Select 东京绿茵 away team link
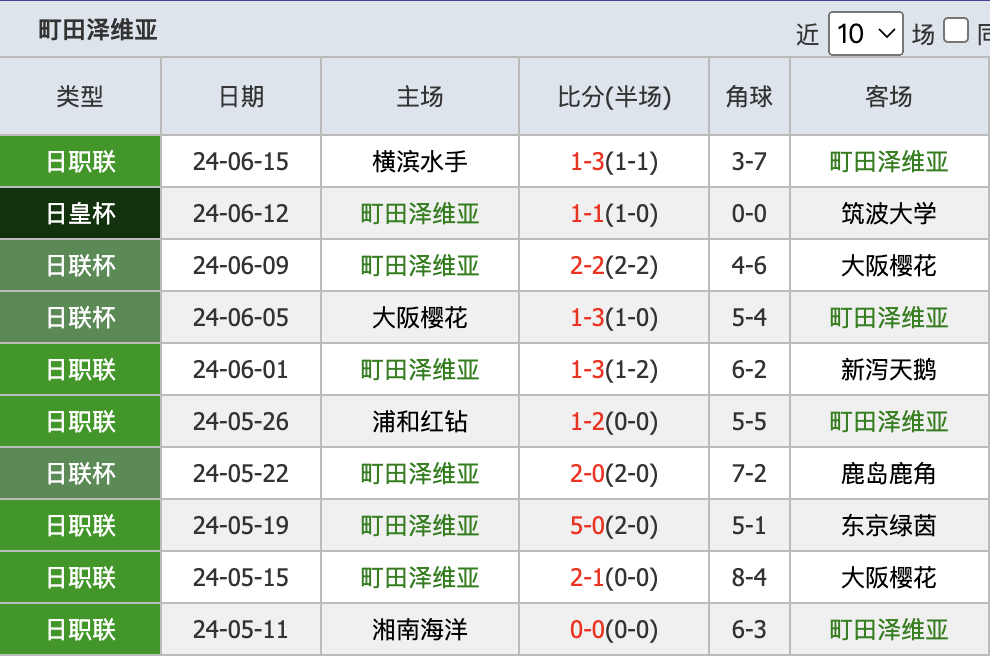Screen dimensions: 990x658 pos(888,525)
